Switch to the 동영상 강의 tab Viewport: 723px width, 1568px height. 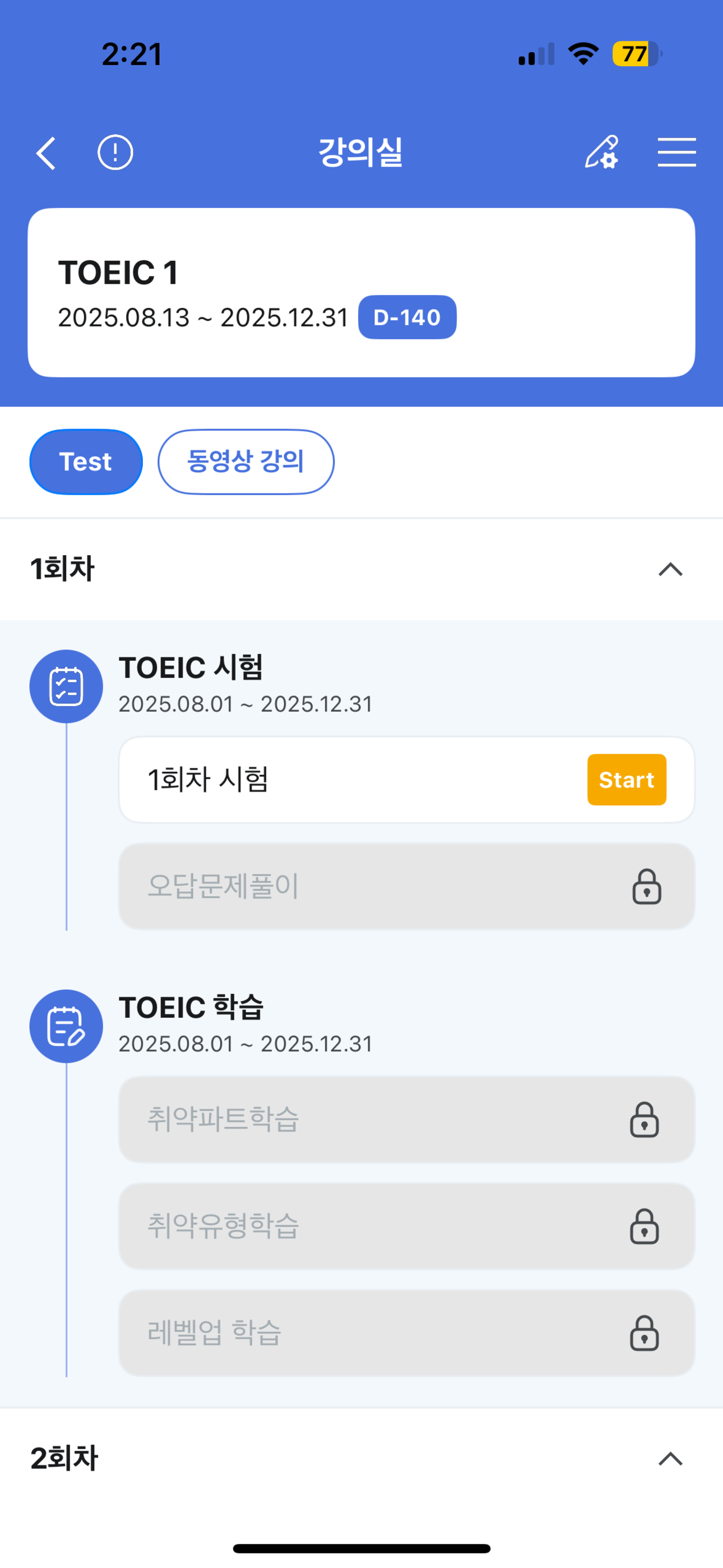246,462
